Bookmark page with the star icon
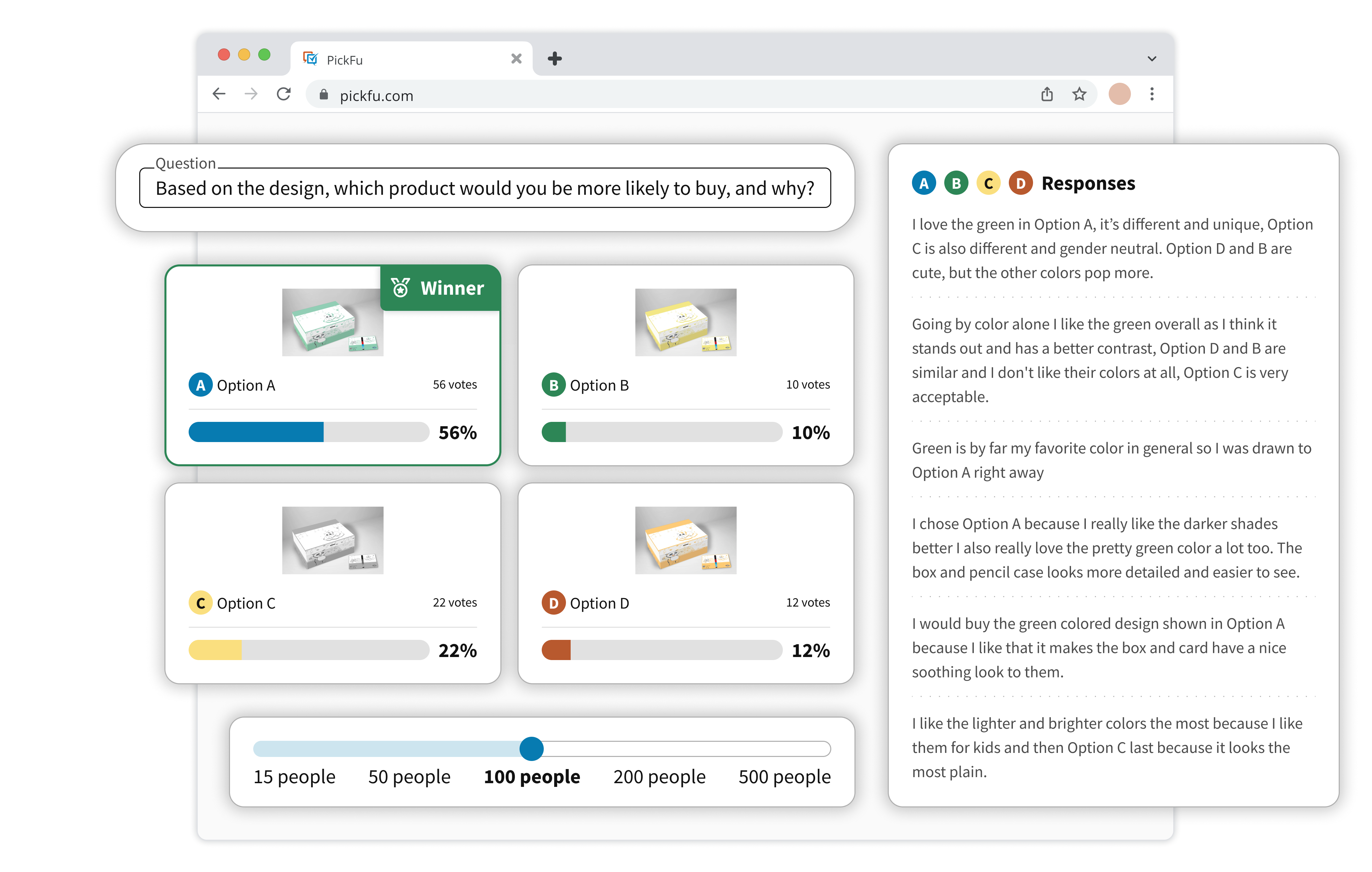The image size is (1372, 872). pyautogui.click(x=1079, y=94)
